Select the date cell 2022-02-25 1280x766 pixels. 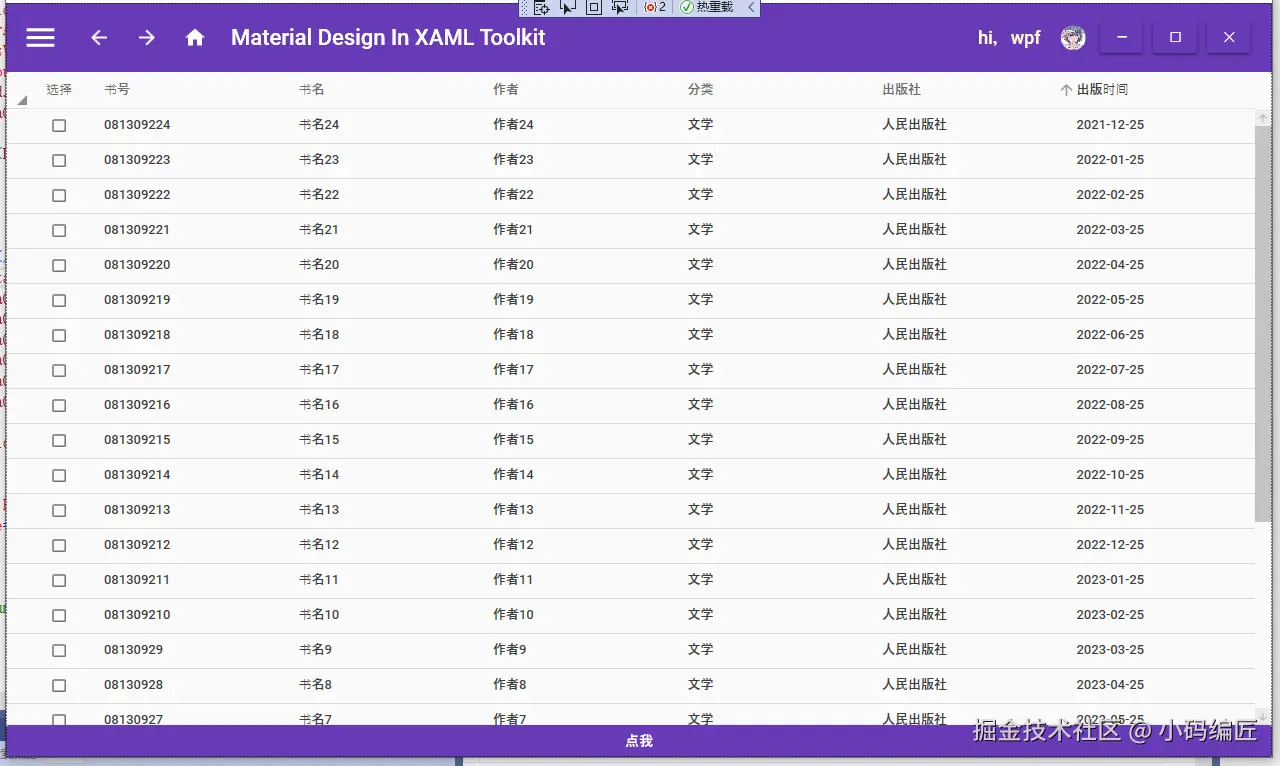(x=1110, y=195)
